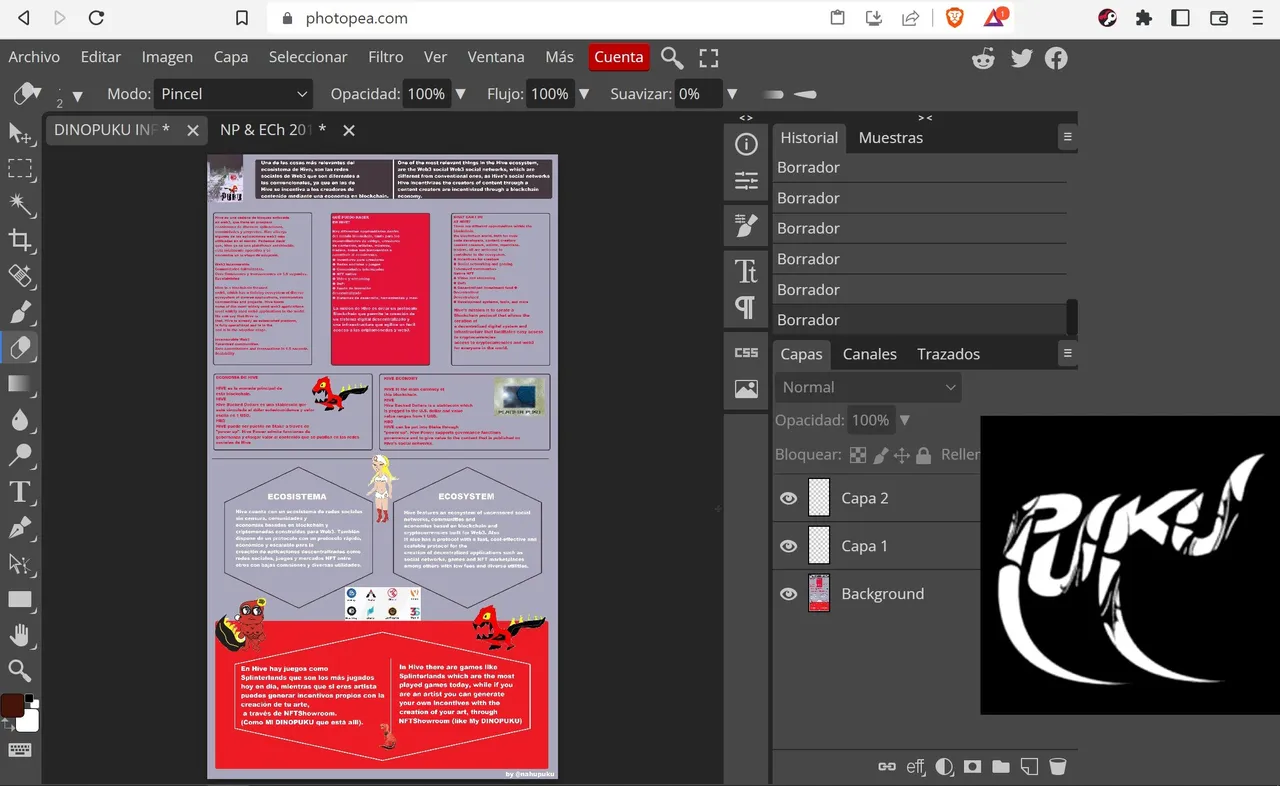Image resolution: width=1280 pixels, height=786 pixels.
Task: Select the Move tool
Action: coord(20,132)
